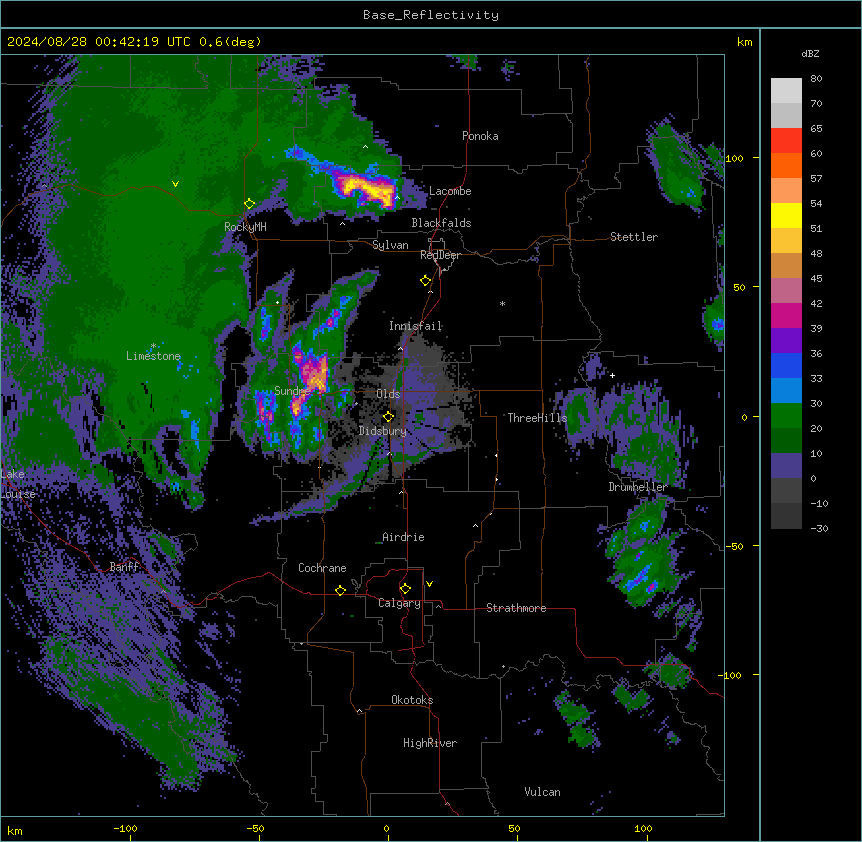Click the intense storm cell west of Lacombe

tap(366, 188)
